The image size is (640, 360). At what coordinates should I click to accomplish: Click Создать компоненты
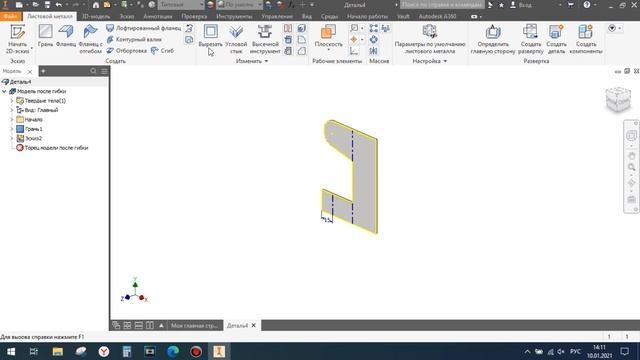[x=585, y=39]
